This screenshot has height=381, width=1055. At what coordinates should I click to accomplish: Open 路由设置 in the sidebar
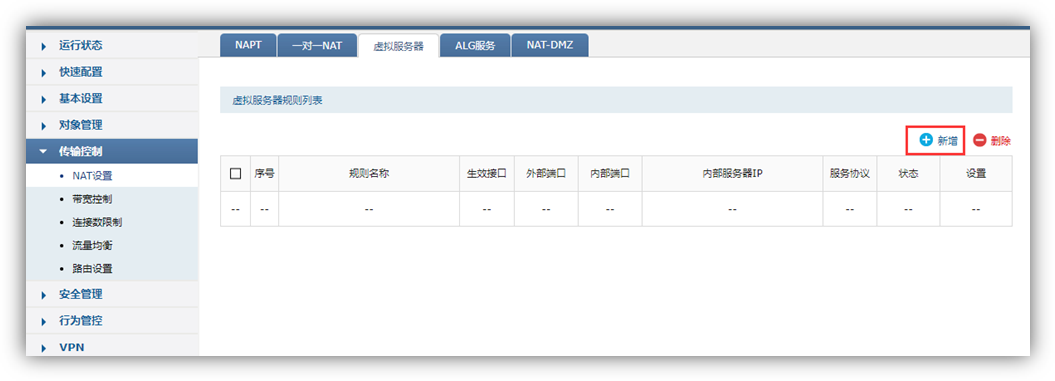[x=92, y=268]
